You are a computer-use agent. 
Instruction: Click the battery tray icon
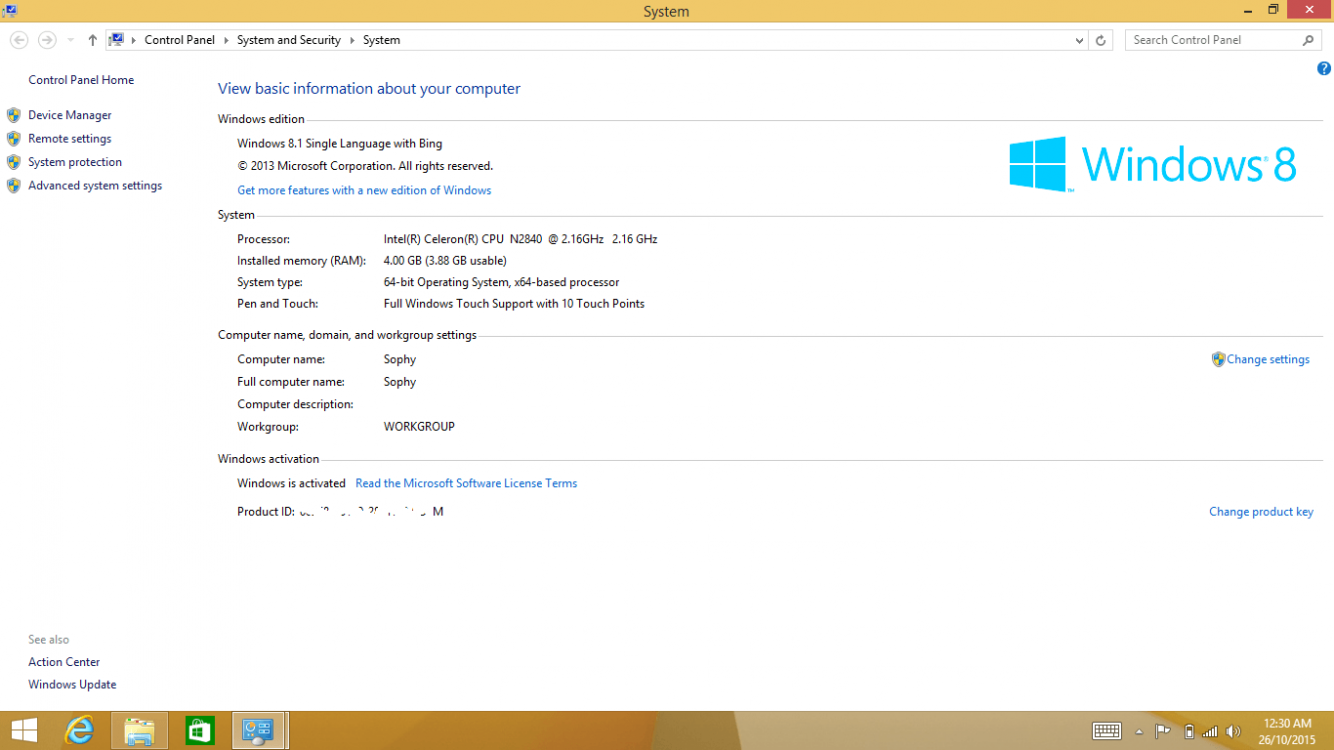1188,732
